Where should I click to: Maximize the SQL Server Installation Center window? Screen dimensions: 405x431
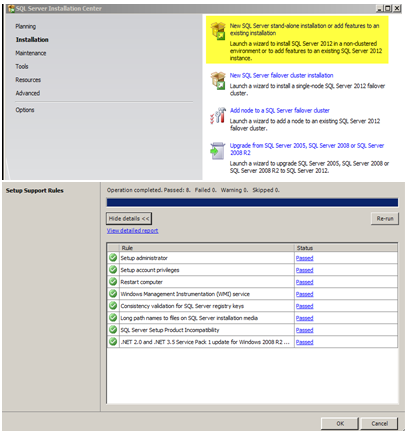388,9
